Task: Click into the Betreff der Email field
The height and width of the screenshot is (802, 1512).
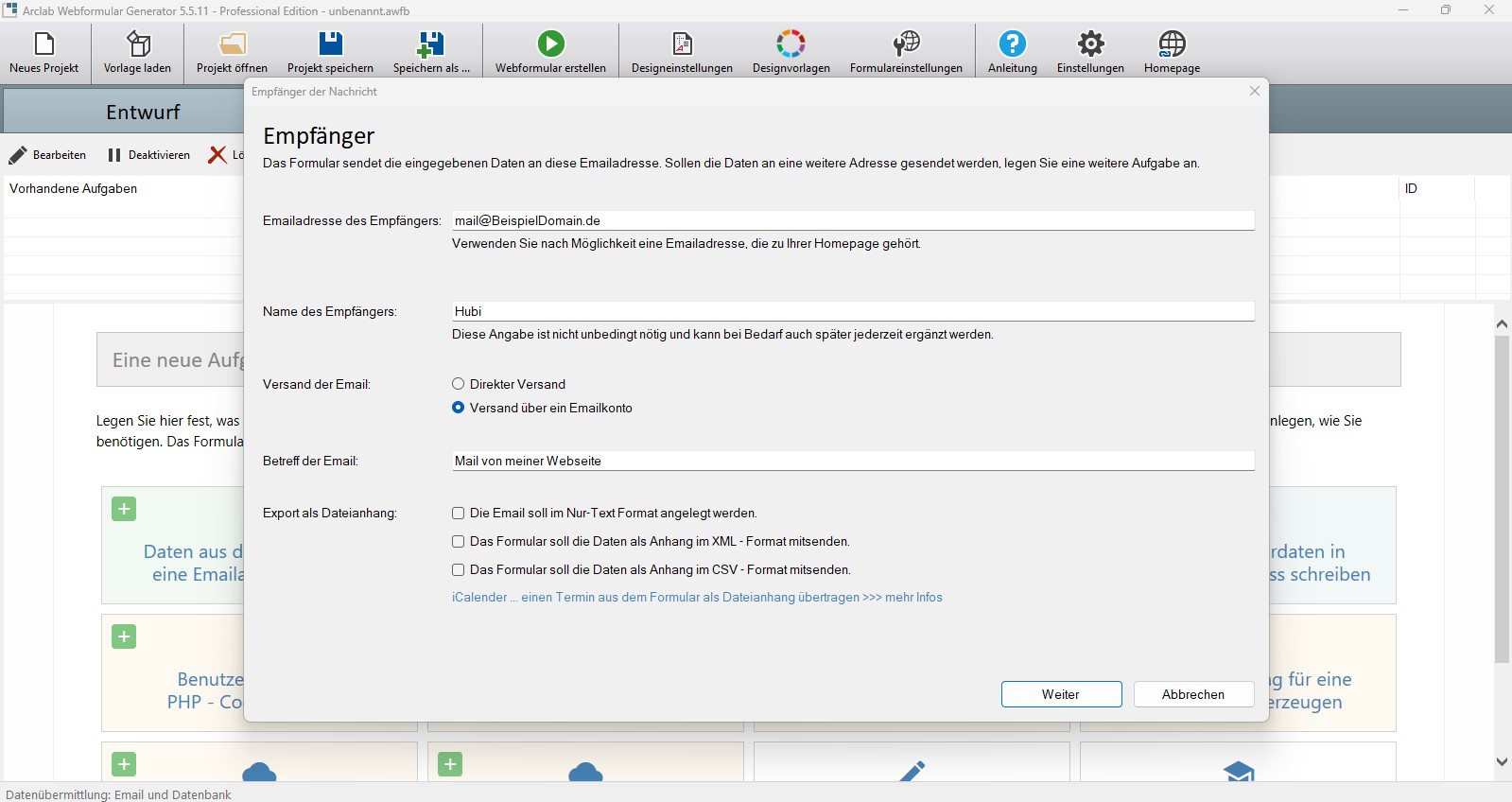Action: pyautogui.click(x=852, y=461)
